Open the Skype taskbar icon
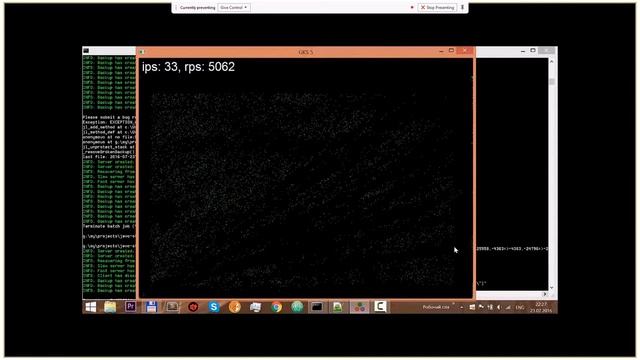The width and height of the screenshot is (640, 360). click(214, 307)
